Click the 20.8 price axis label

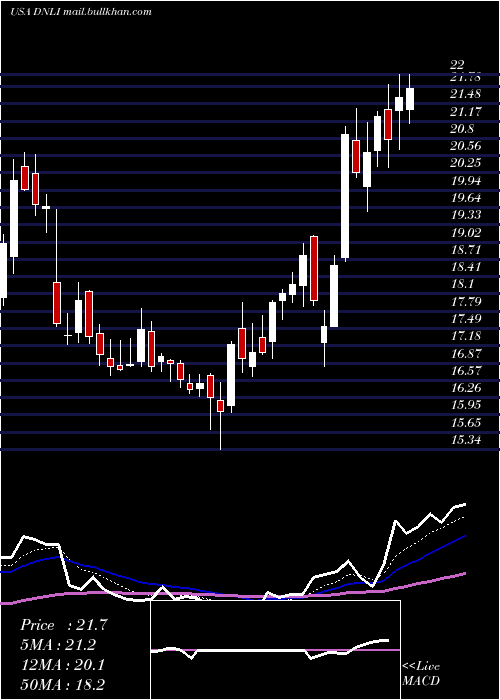[463, 129]
